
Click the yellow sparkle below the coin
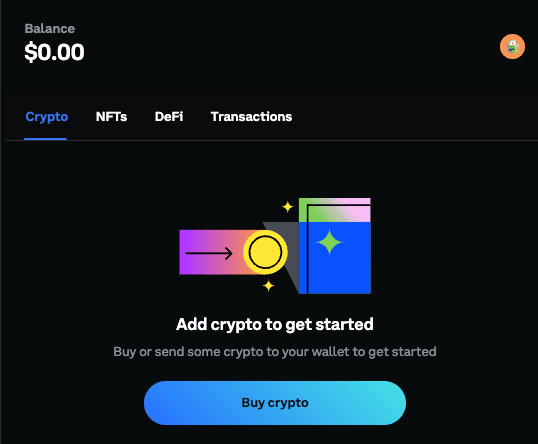(x=268, y=285)
